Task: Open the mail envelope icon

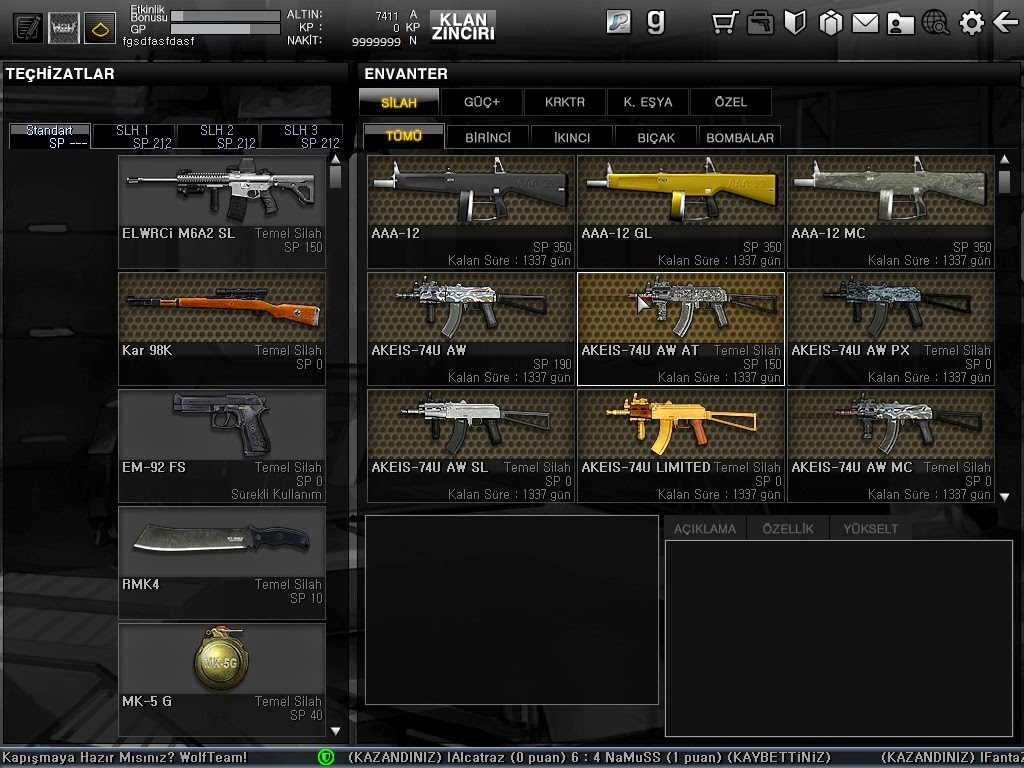Action: click(865, 23)
